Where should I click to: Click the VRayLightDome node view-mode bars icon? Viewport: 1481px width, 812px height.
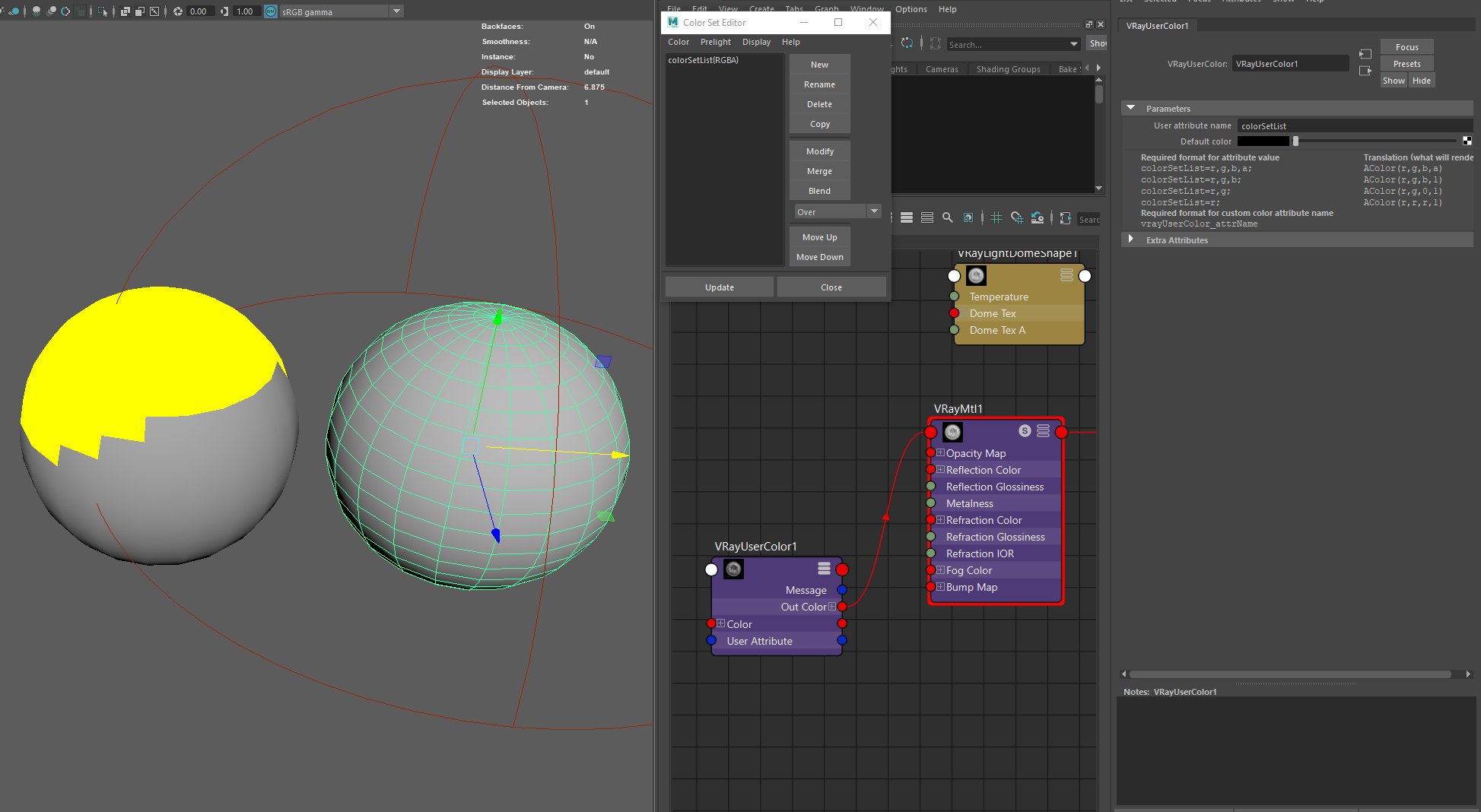pyautogui.click(x=1066, y=275)
